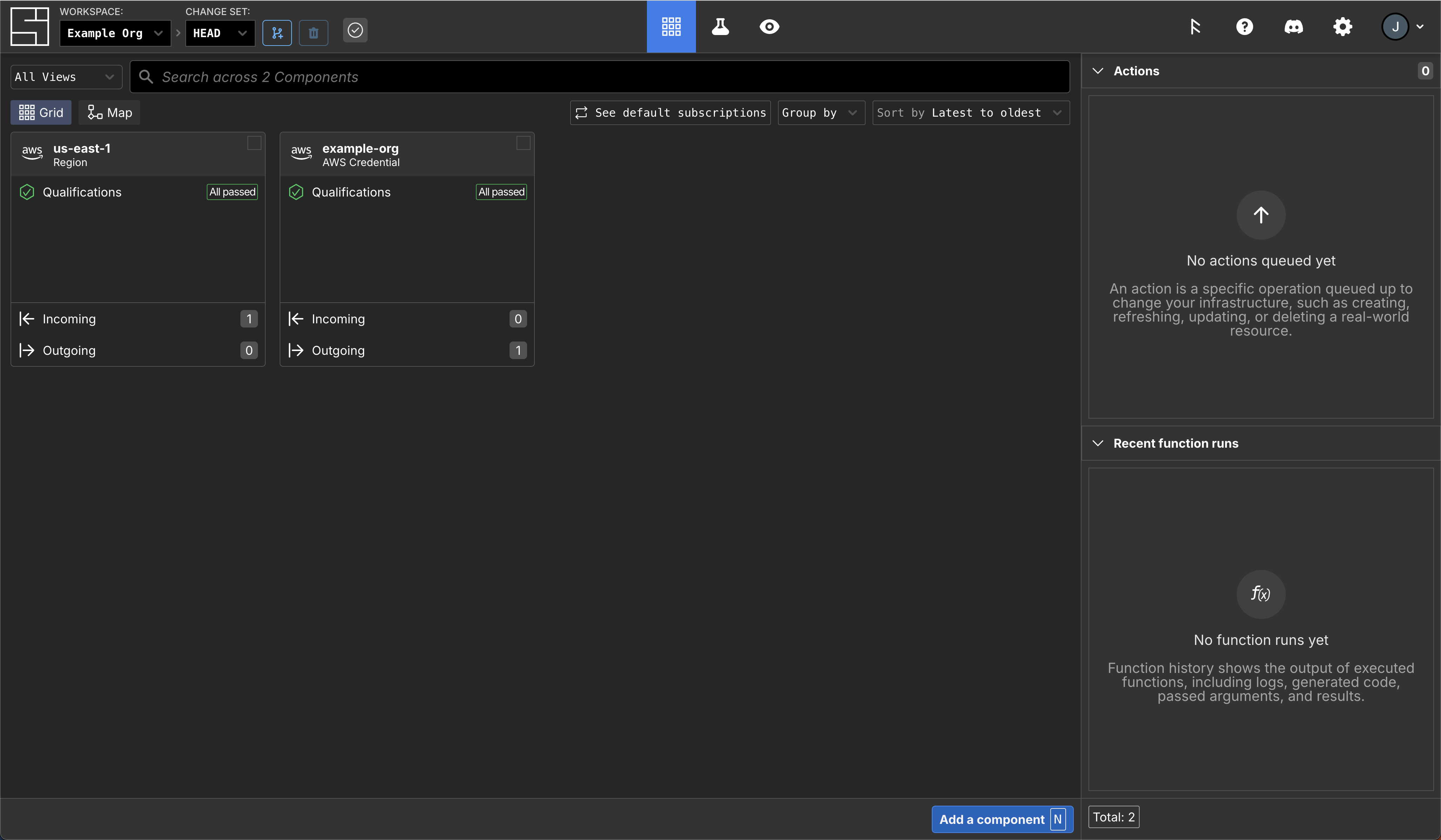Viewport: 1441px width, 840px height.
Task: Click the No actions queued yet heading
Action: (1261, 261)
